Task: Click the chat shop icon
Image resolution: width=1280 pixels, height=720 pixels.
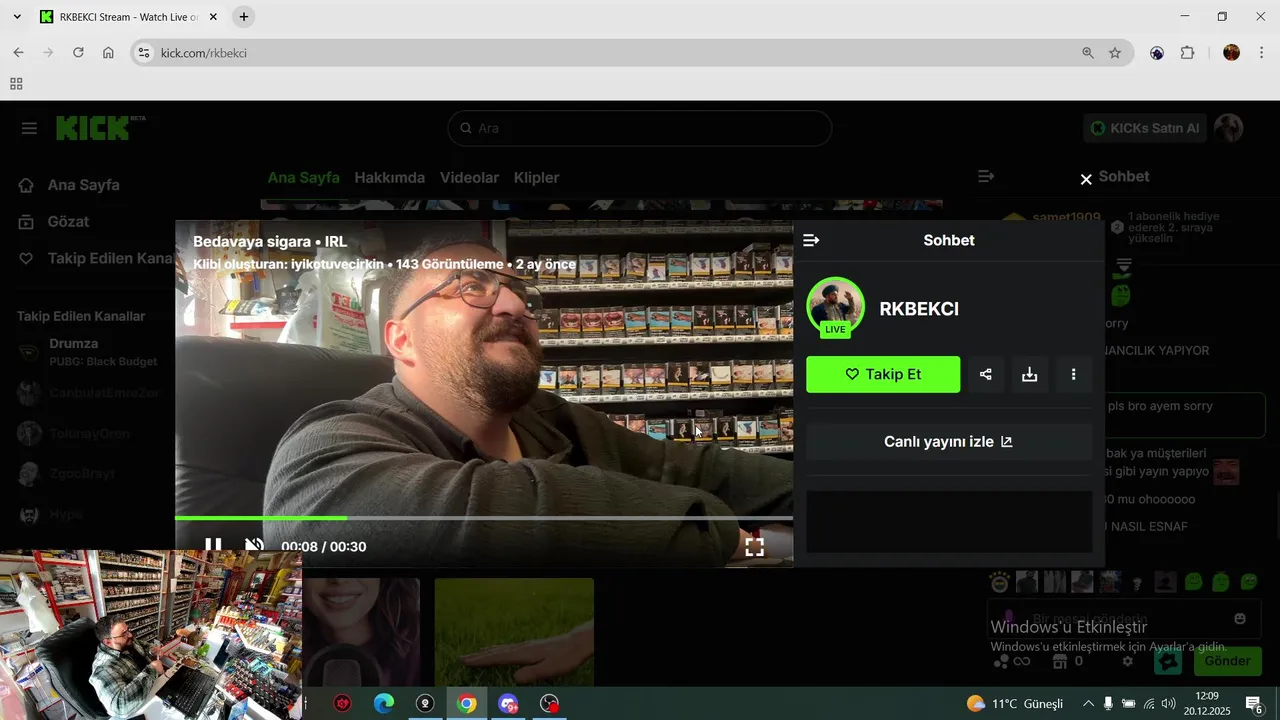Action: coord(1058,661)
